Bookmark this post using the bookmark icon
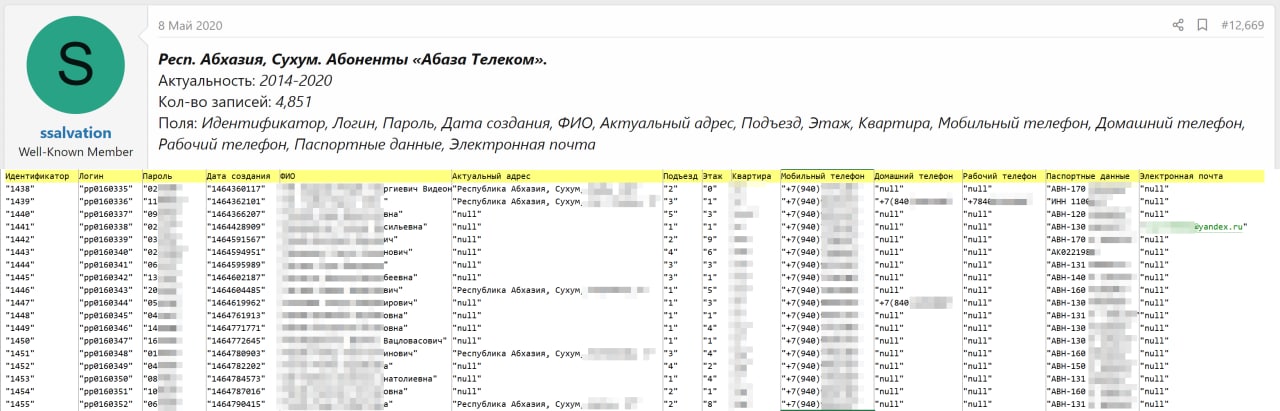Screen dimensions: 1280x411 pyautogui.click(x=1203, y=25)
